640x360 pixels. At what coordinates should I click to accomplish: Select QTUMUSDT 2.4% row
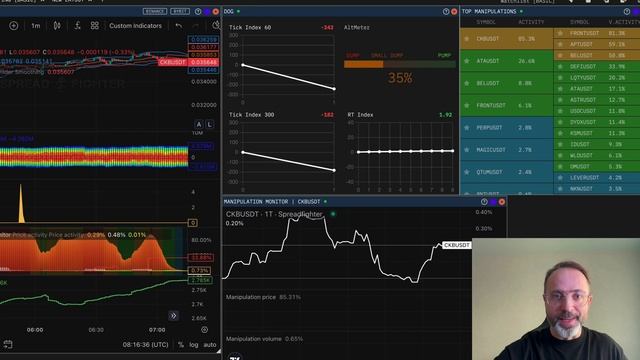[507, 172]
